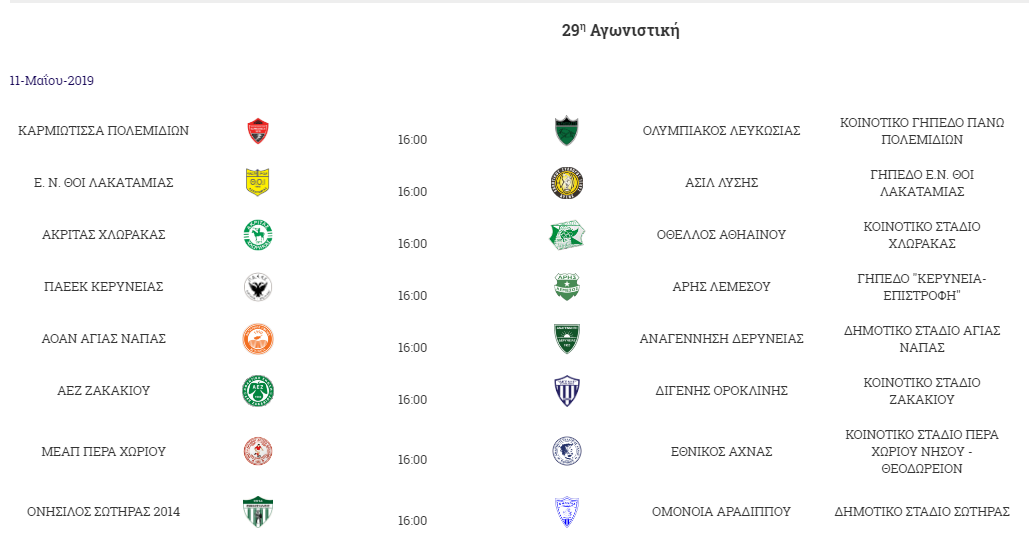Click the Οθέλλος Αθηαίνου green logo
Screen dimensions: 1029x558
click(566, 234)
